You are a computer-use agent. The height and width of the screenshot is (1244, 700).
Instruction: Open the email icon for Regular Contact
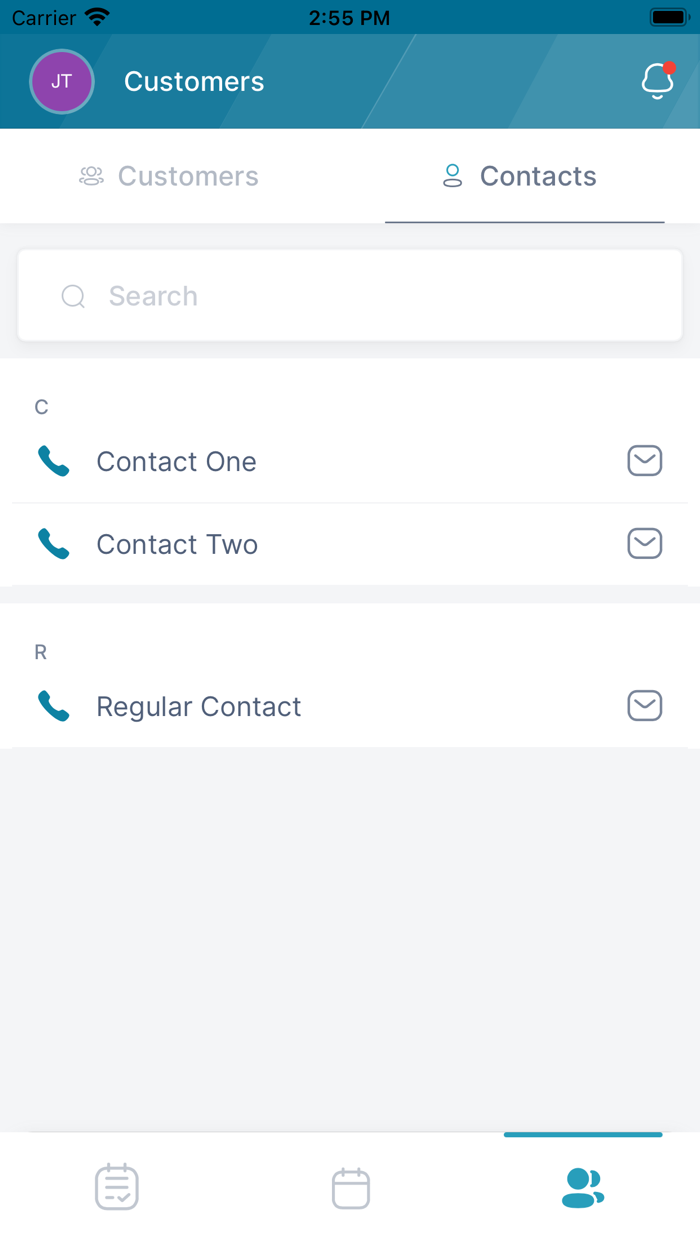[x=645, y=705]
